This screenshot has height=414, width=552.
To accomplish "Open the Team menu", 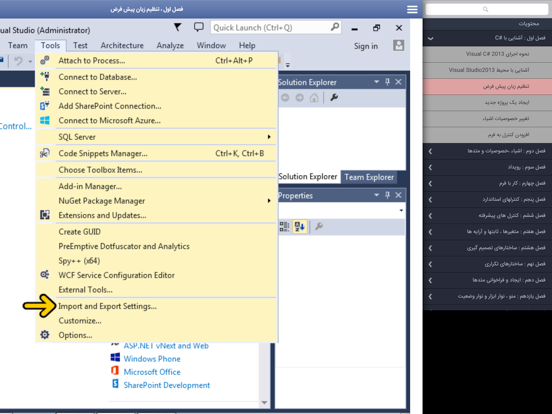I will coord(18,45).
